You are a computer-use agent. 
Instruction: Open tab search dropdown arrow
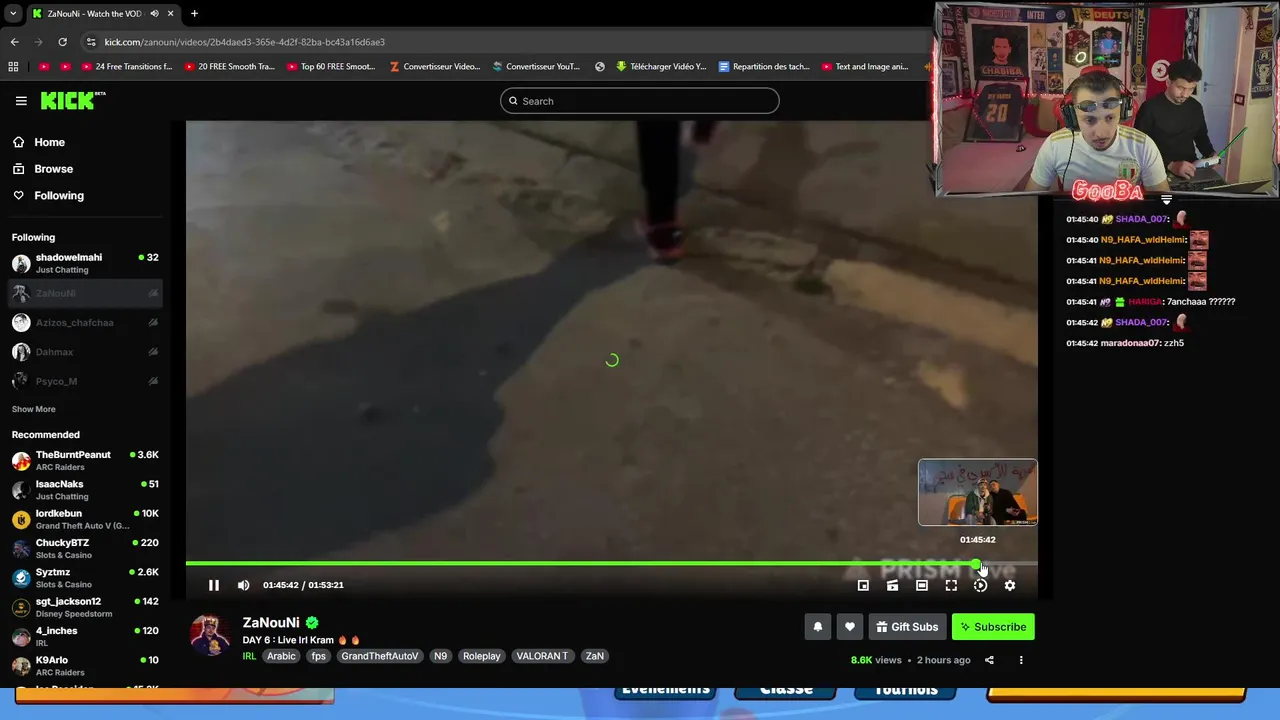13,14
